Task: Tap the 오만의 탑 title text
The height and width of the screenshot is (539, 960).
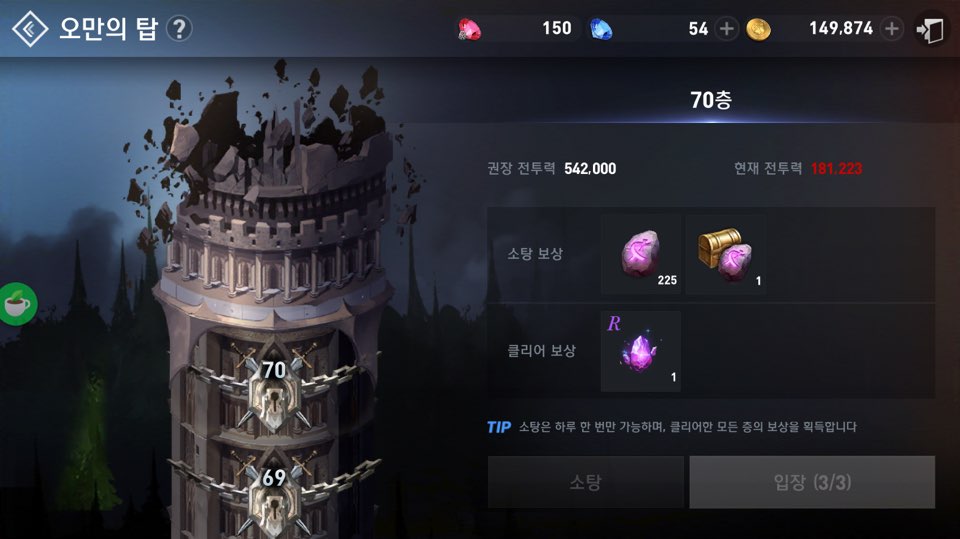Action: click(108, 29)
